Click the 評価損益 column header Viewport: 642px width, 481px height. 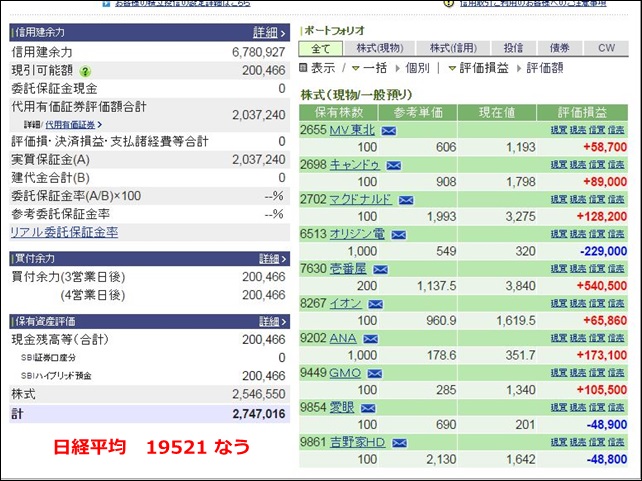tap(582, 113)
